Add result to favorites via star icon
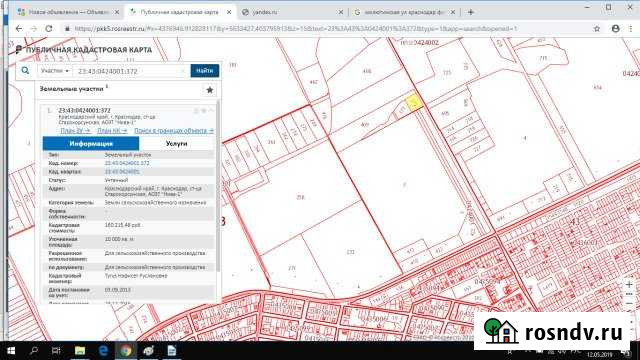Image resolution: width=640 pixels, height=360 pixels. [x=210, y=90]
